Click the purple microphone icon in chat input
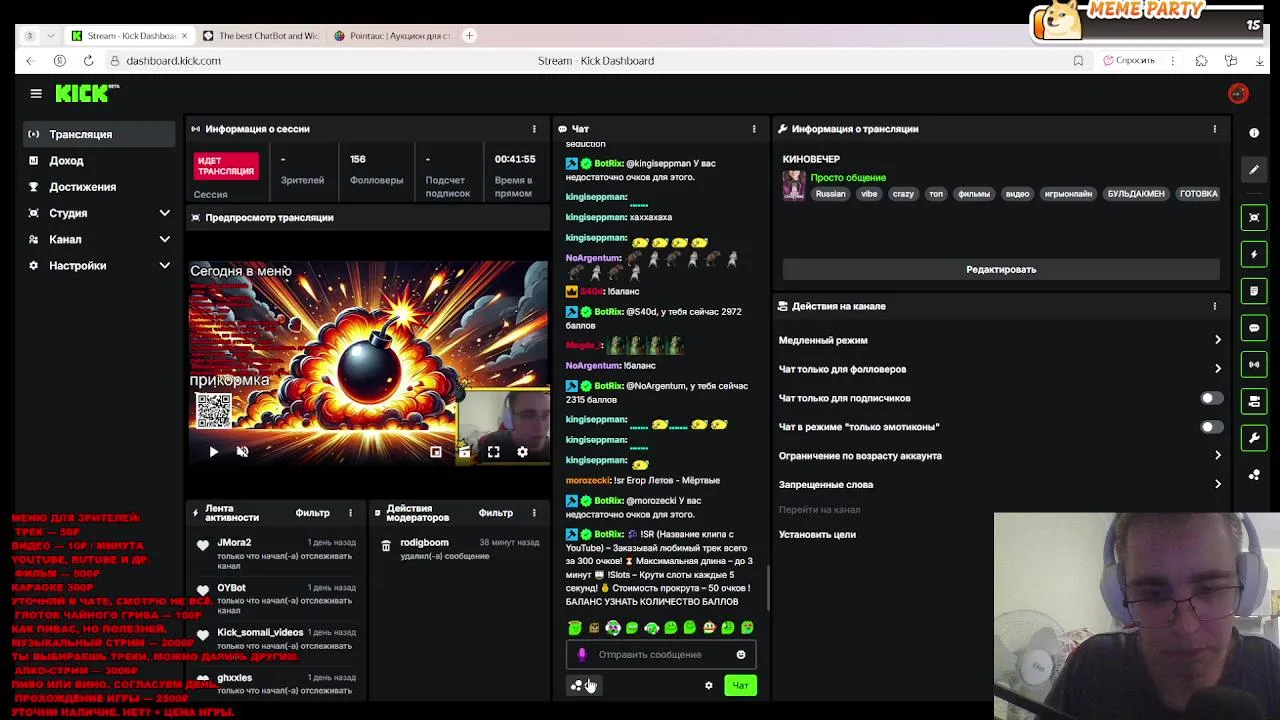This screenshot has height=720, width=1280. click(582, 655)
